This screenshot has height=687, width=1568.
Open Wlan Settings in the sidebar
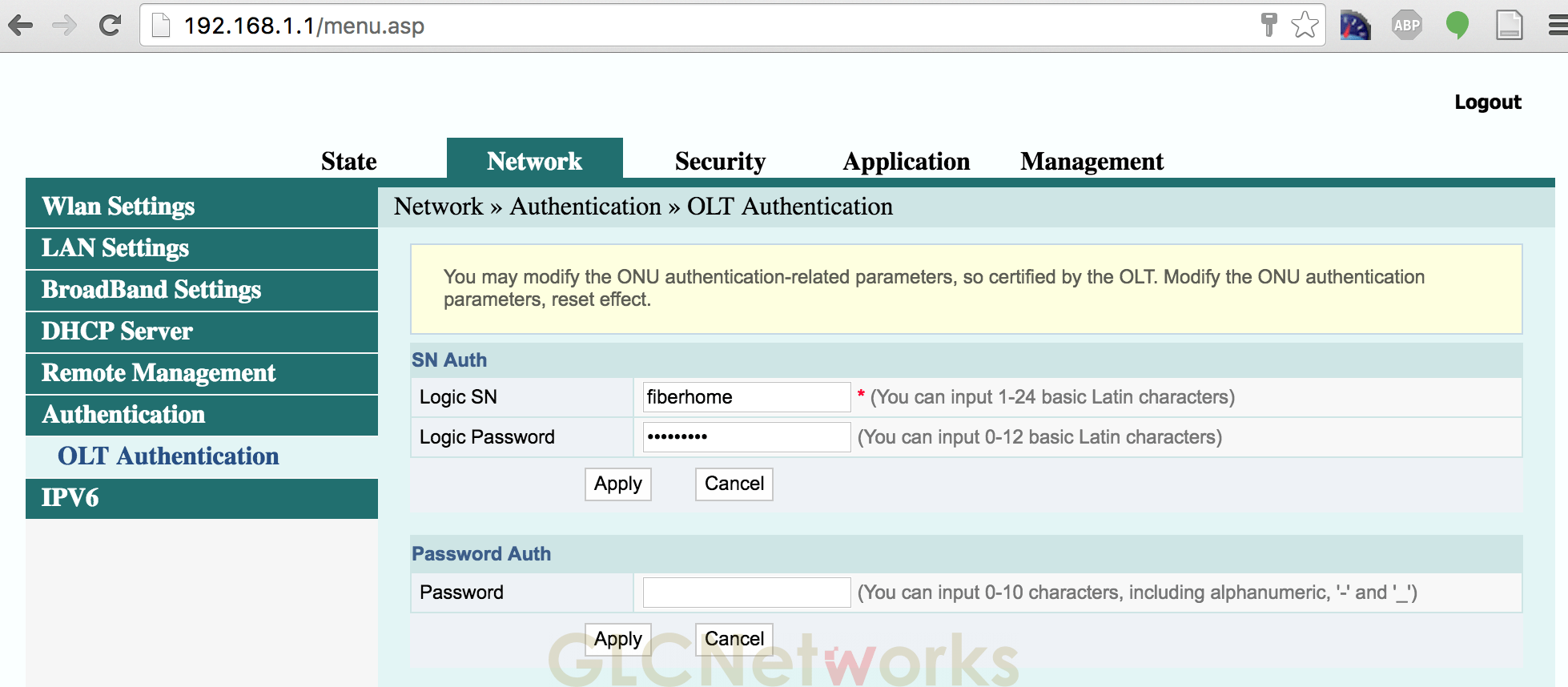coord(202,207)
